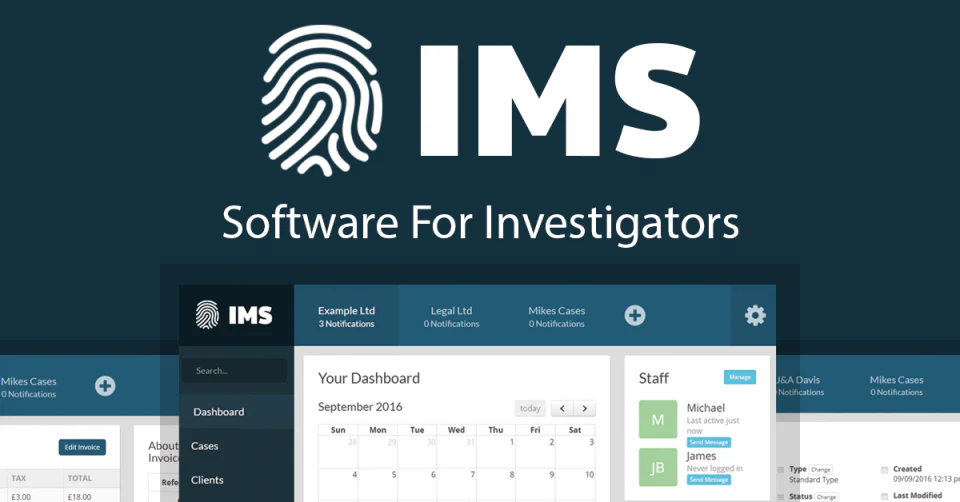Click the 'Standard Type' value
The image size is (960, 502).
(x=814, y=480)
